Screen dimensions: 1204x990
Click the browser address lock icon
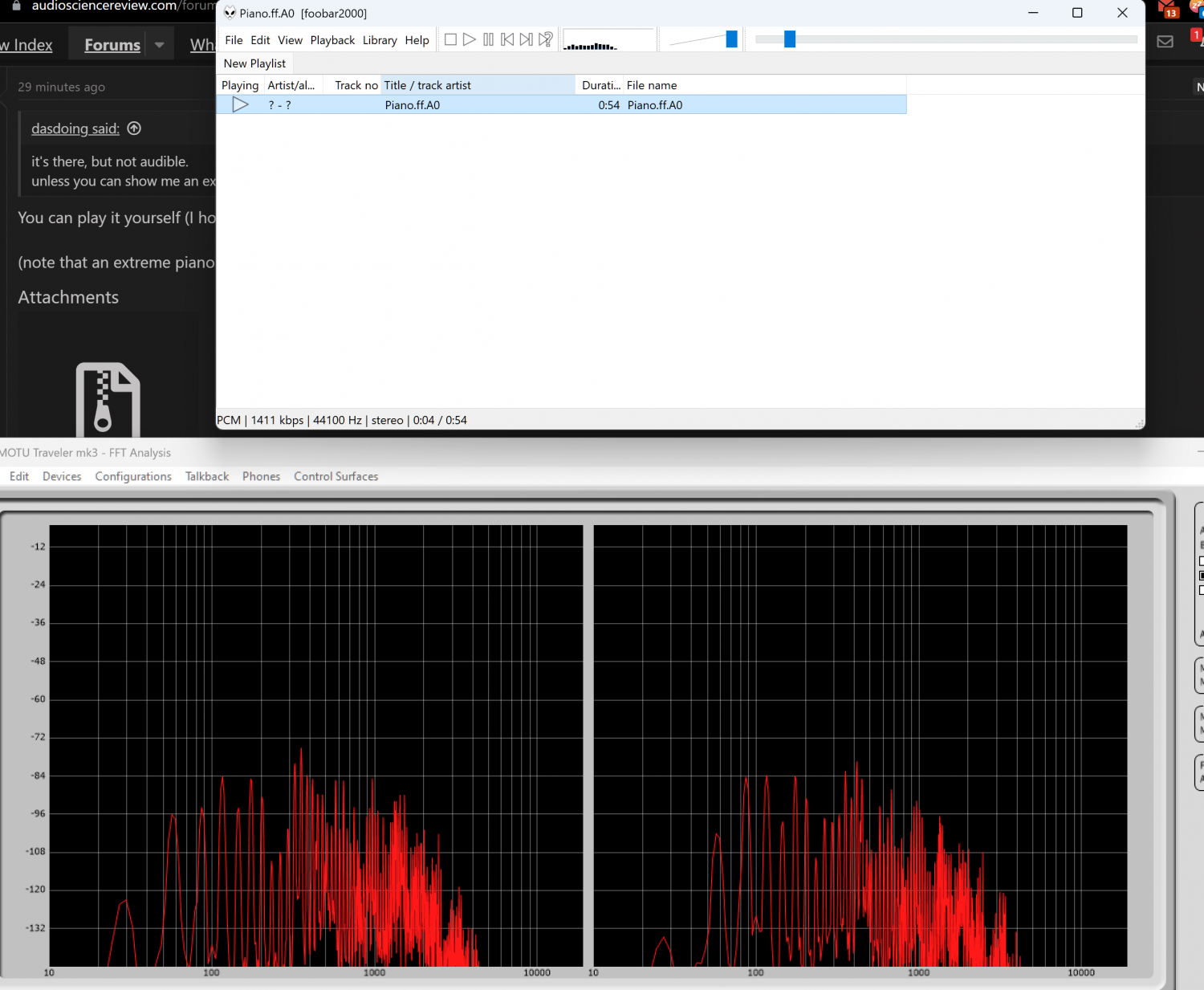(x=16, y=6)
